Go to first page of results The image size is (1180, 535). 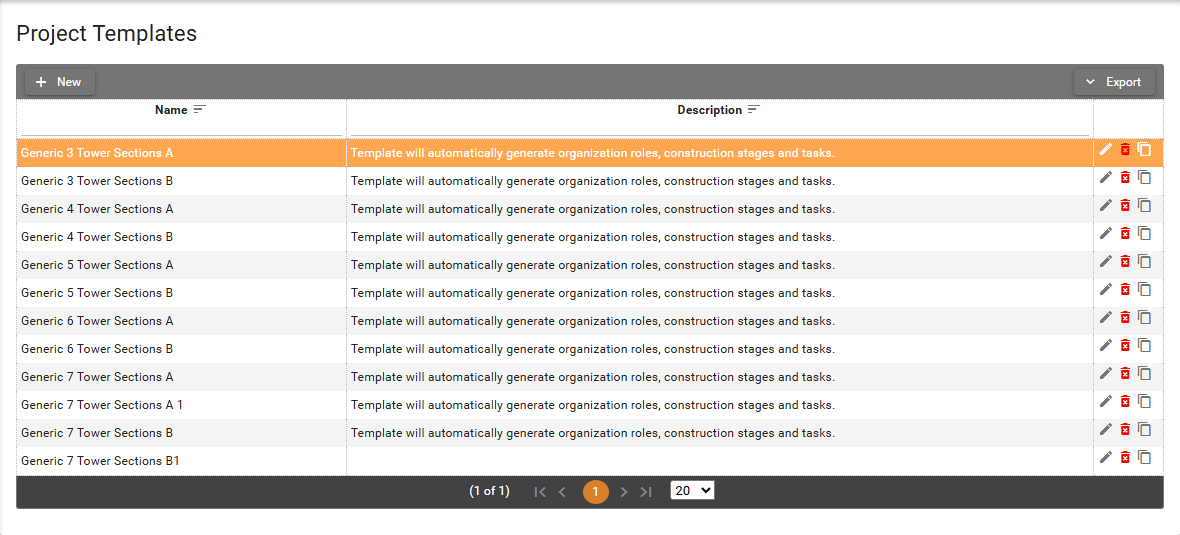coord(540,491)
